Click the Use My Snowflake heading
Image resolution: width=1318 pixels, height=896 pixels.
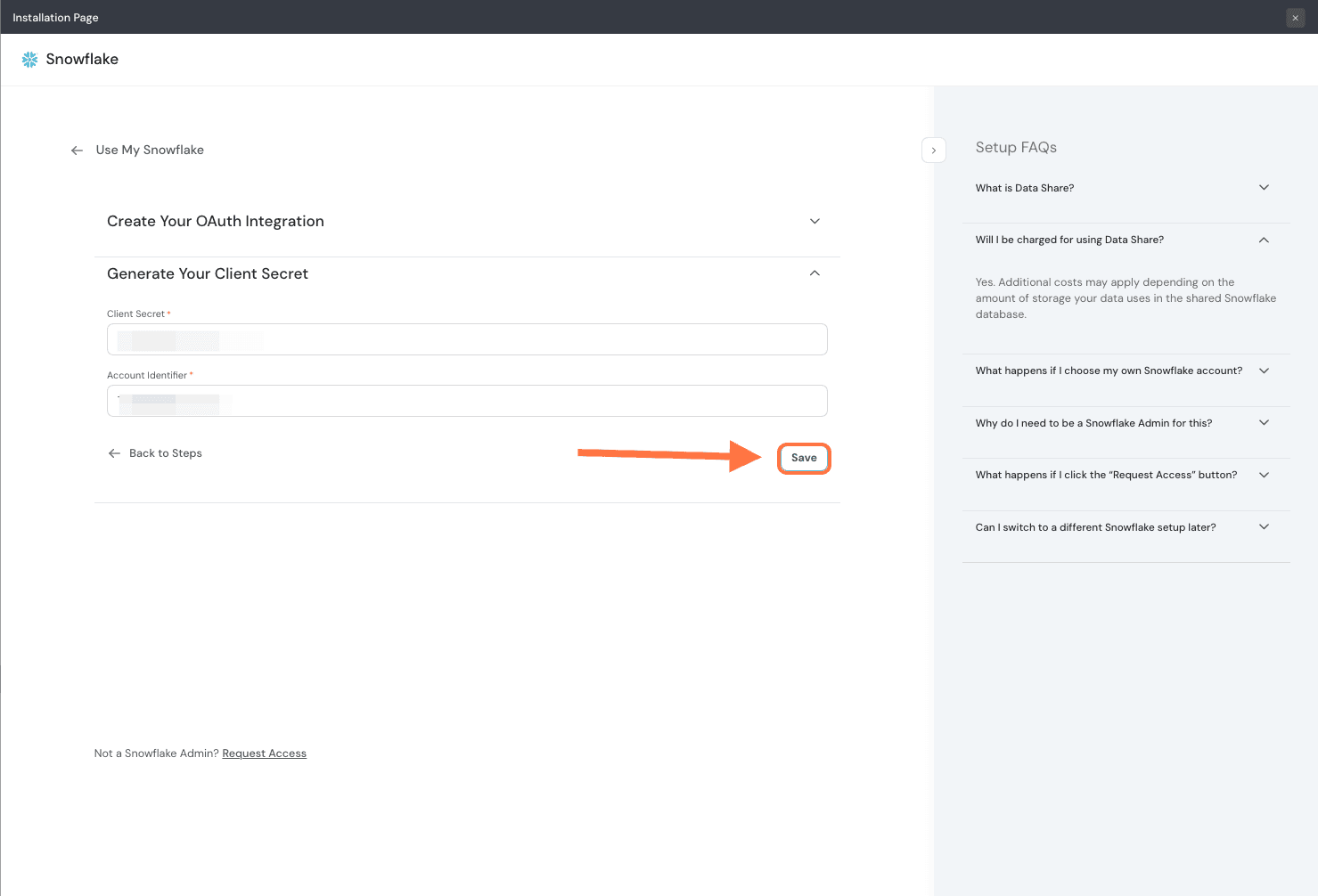tap(150, 151)
